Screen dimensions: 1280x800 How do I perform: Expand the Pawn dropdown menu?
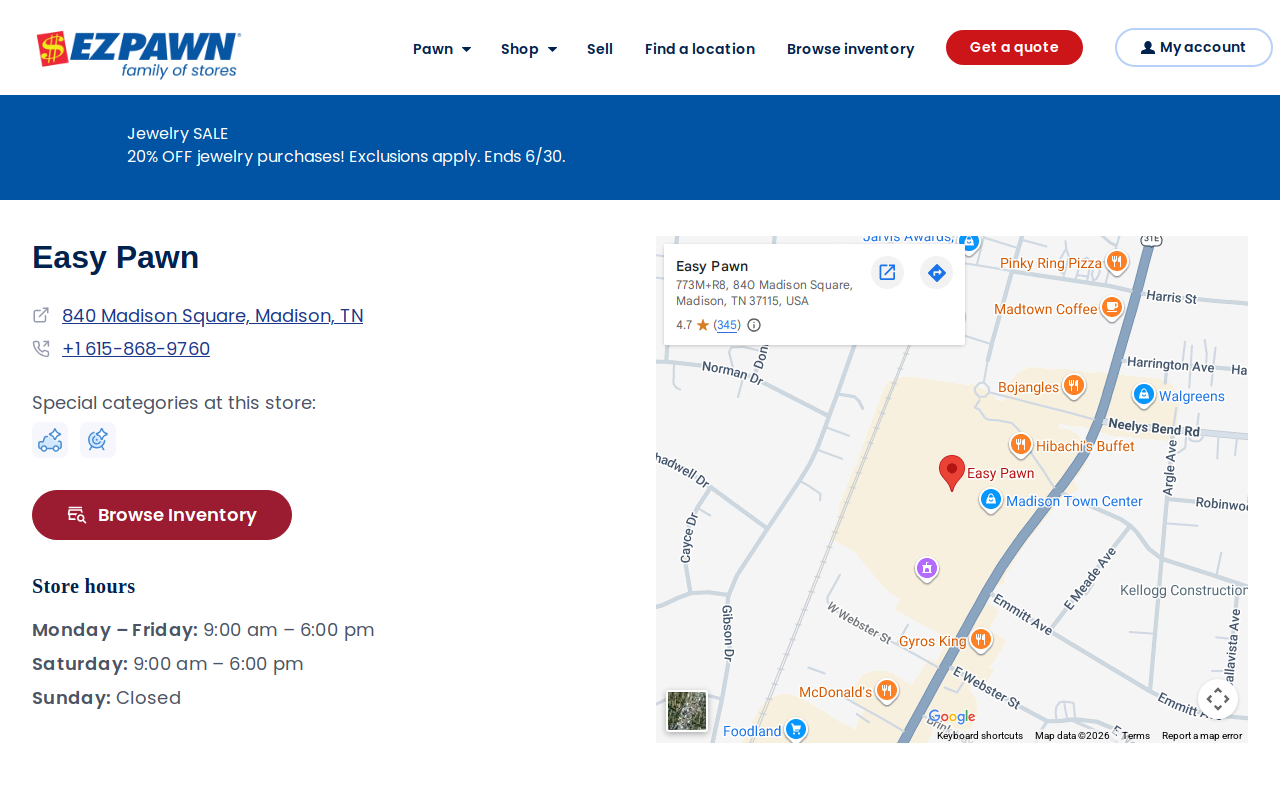pyautogui.click(x=442, y=49)
